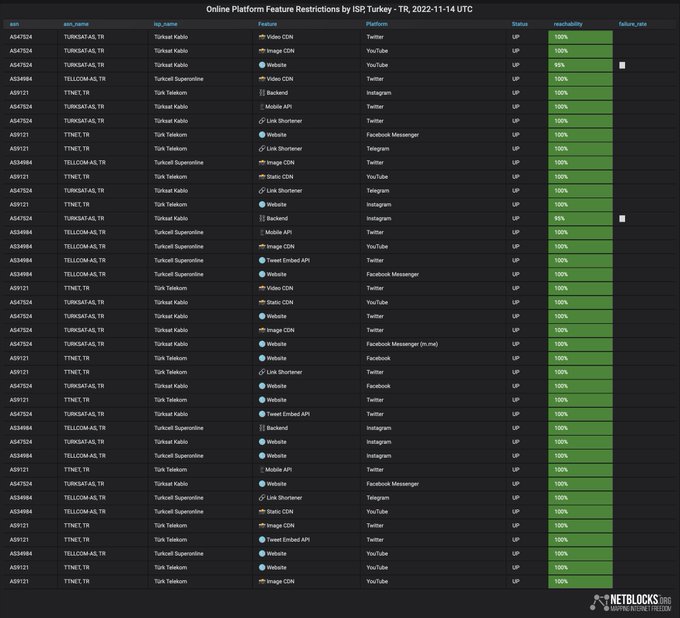Click Website icon in Turkcell Superonline YouTube row
Image resolution: width=680 pixels, height=618 pixels.
[262, 554]
